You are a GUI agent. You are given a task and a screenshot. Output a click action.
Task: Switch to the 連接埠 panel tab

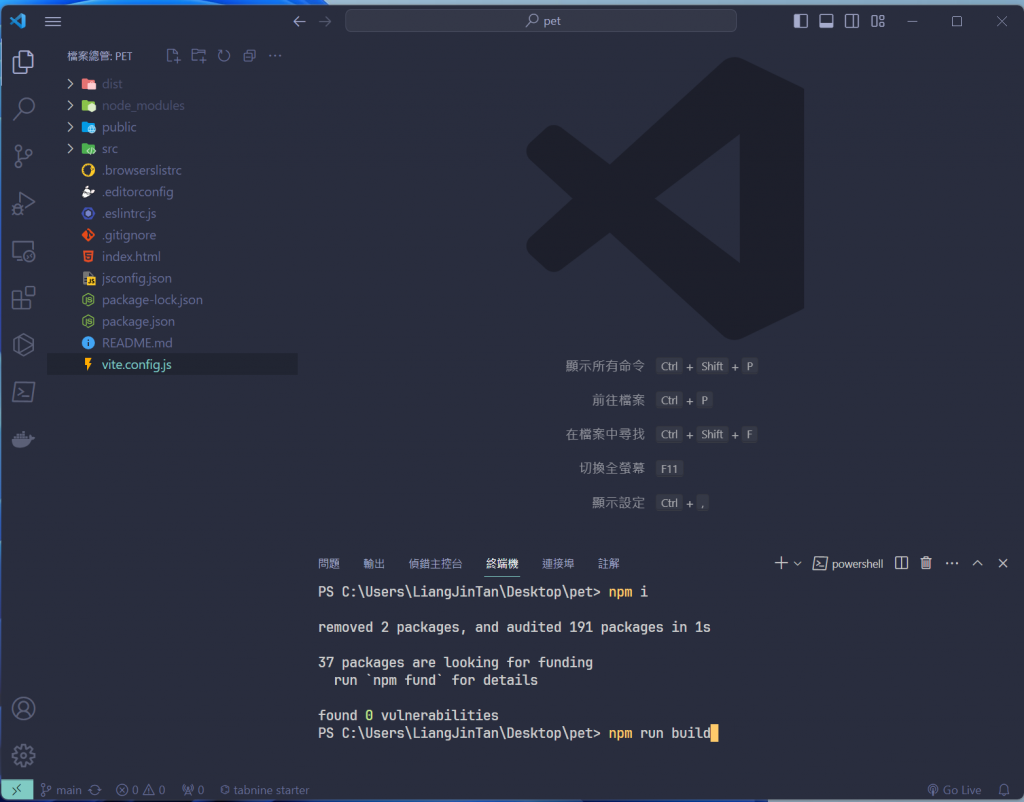pyautogui.click(x=558, y=564)
